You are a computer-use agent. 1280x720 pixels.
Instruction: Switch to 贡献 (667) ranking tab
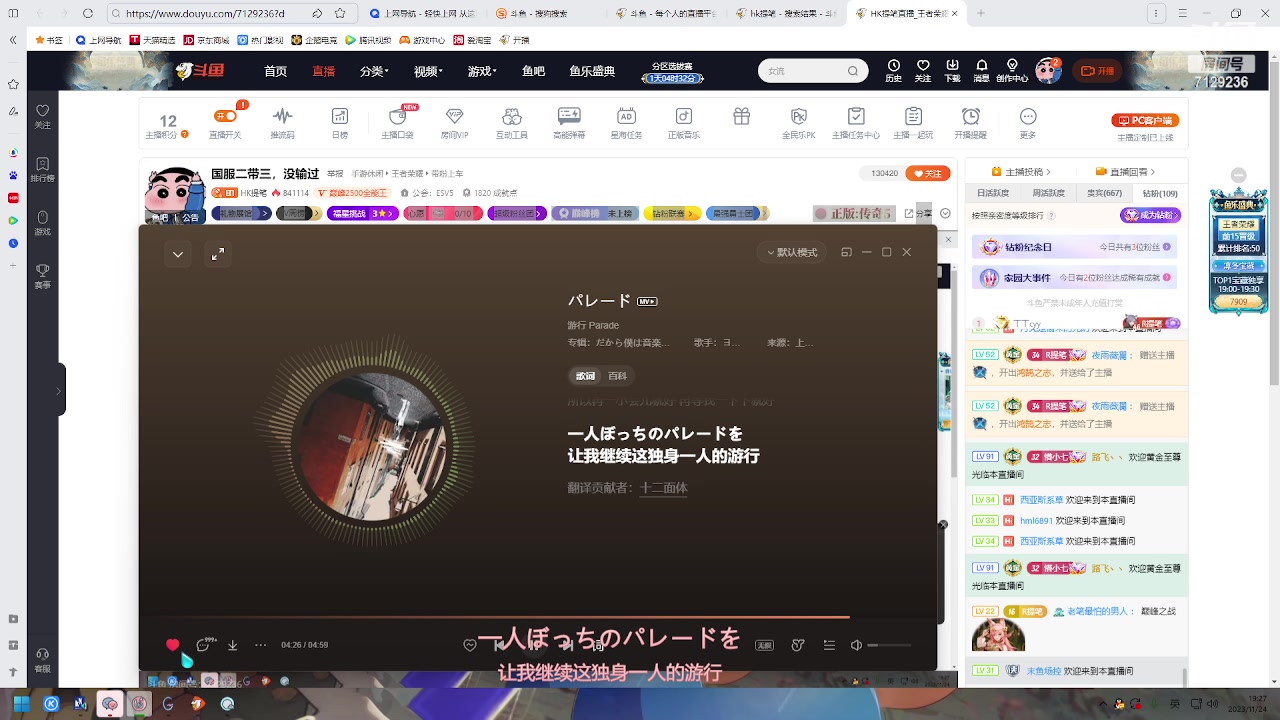pos(1104,193)
